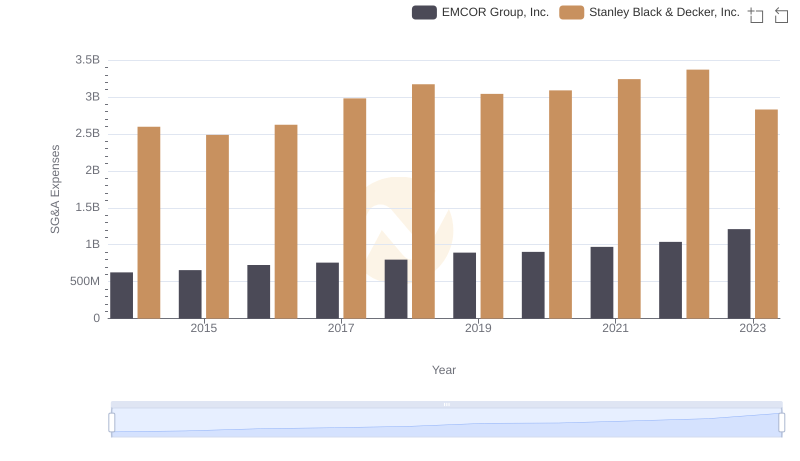Image resolution: width=800 pixels, height=461 pixels.
Task: Select the 2023 EMCOR bar
Action: point(739,274)
